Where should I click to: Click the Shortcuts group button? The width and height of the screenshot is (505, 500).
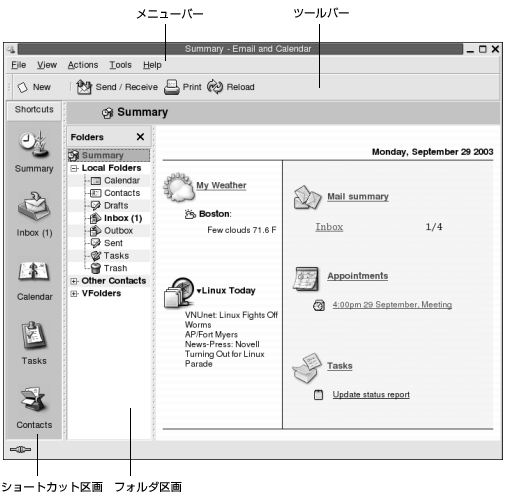pyautogui.click(x=34, y=110)
